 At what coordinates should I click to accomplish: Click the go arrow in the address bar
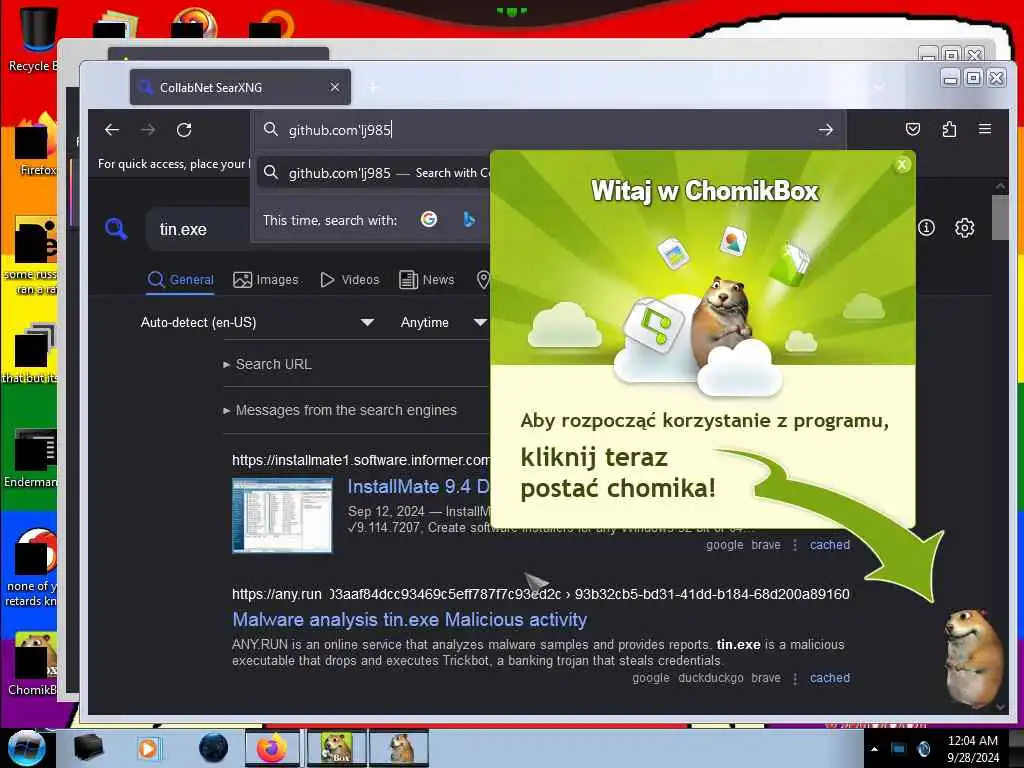click(825, 130)
